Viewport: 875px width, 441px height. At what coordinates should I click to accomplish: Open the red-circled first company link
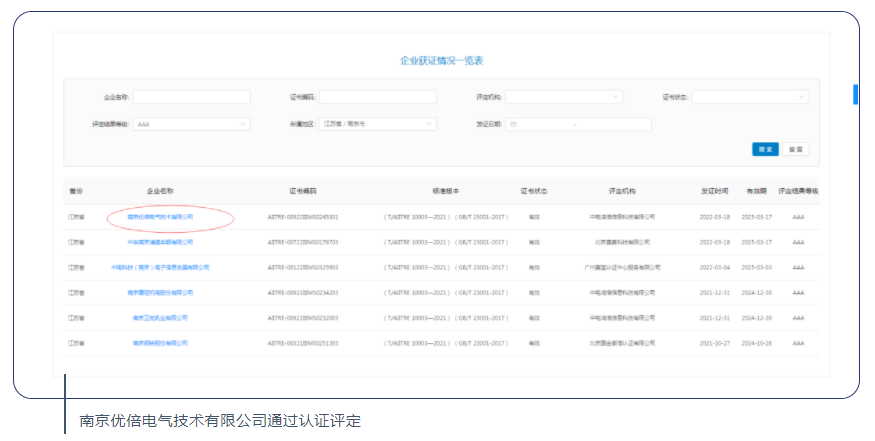tap(160, 216)
